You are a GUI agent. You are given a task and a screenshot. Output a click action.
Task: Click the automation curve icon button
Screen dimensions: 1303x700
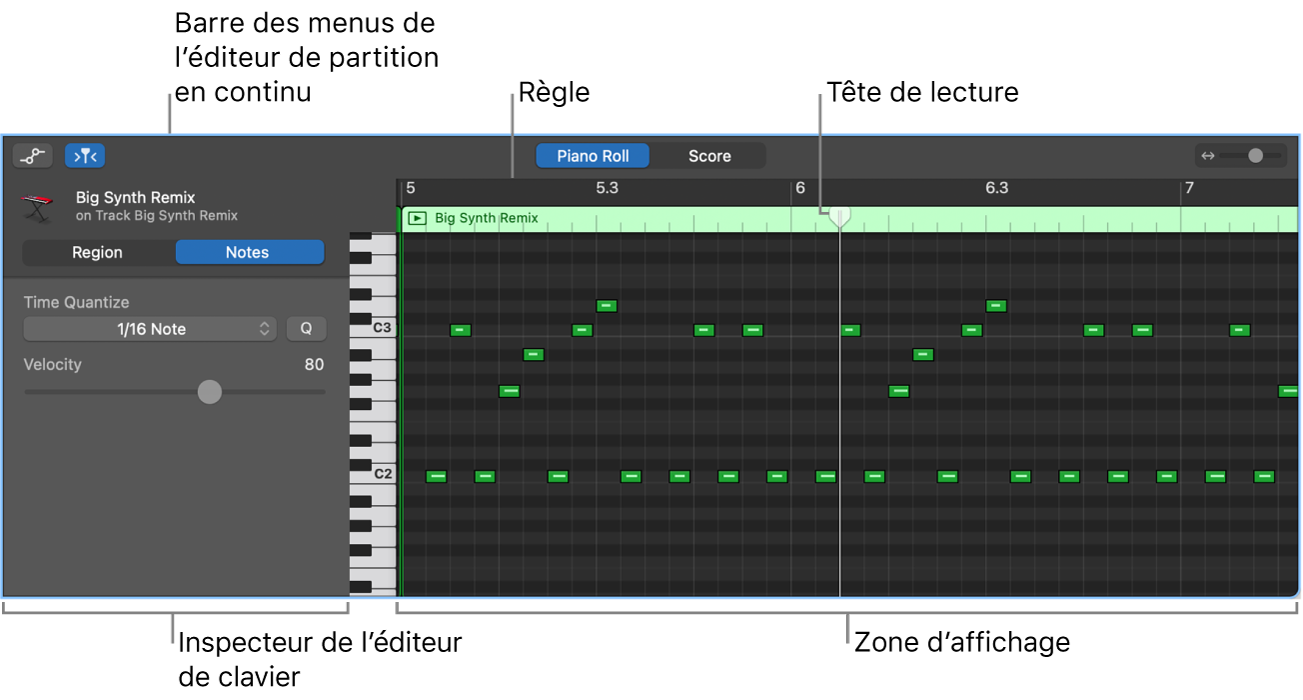33,156
